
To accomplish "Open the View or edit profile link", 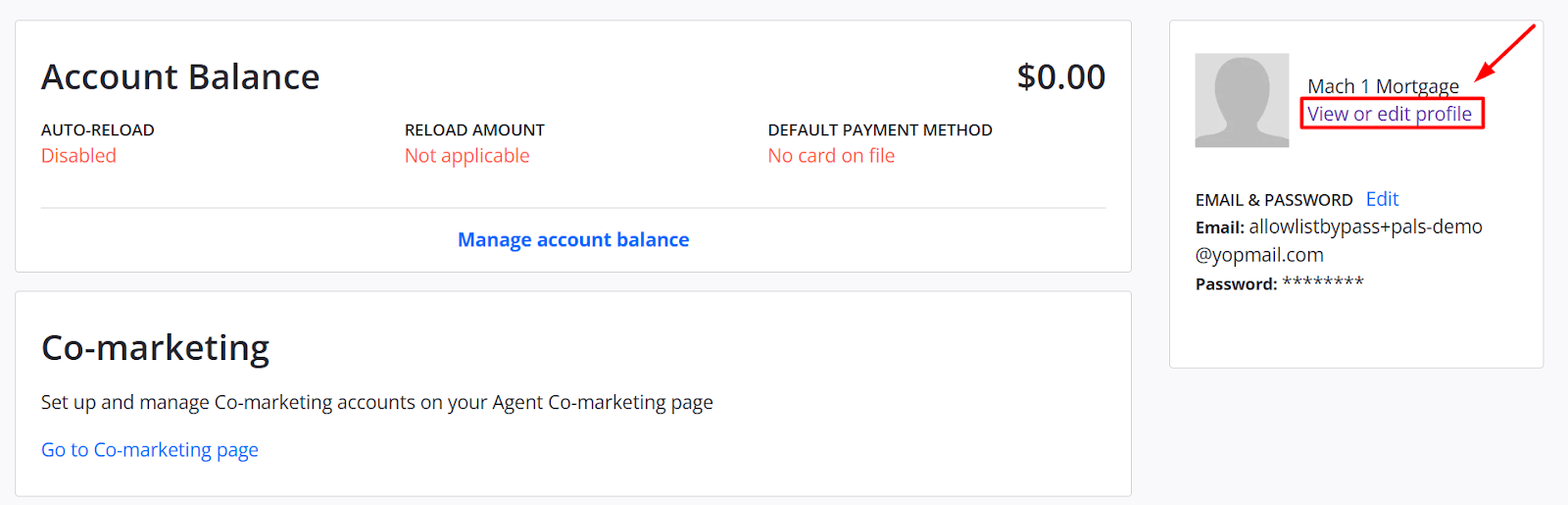I will (1390, 114).
